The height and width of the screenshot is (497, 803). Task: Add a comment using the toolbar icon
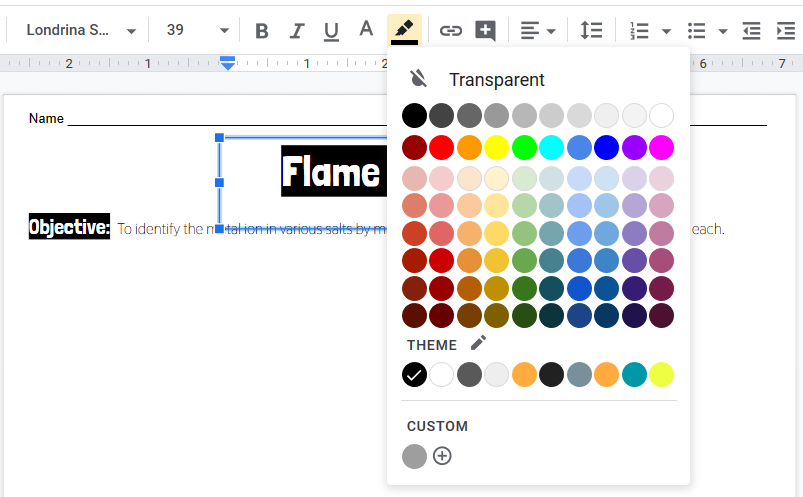(485, 31)
